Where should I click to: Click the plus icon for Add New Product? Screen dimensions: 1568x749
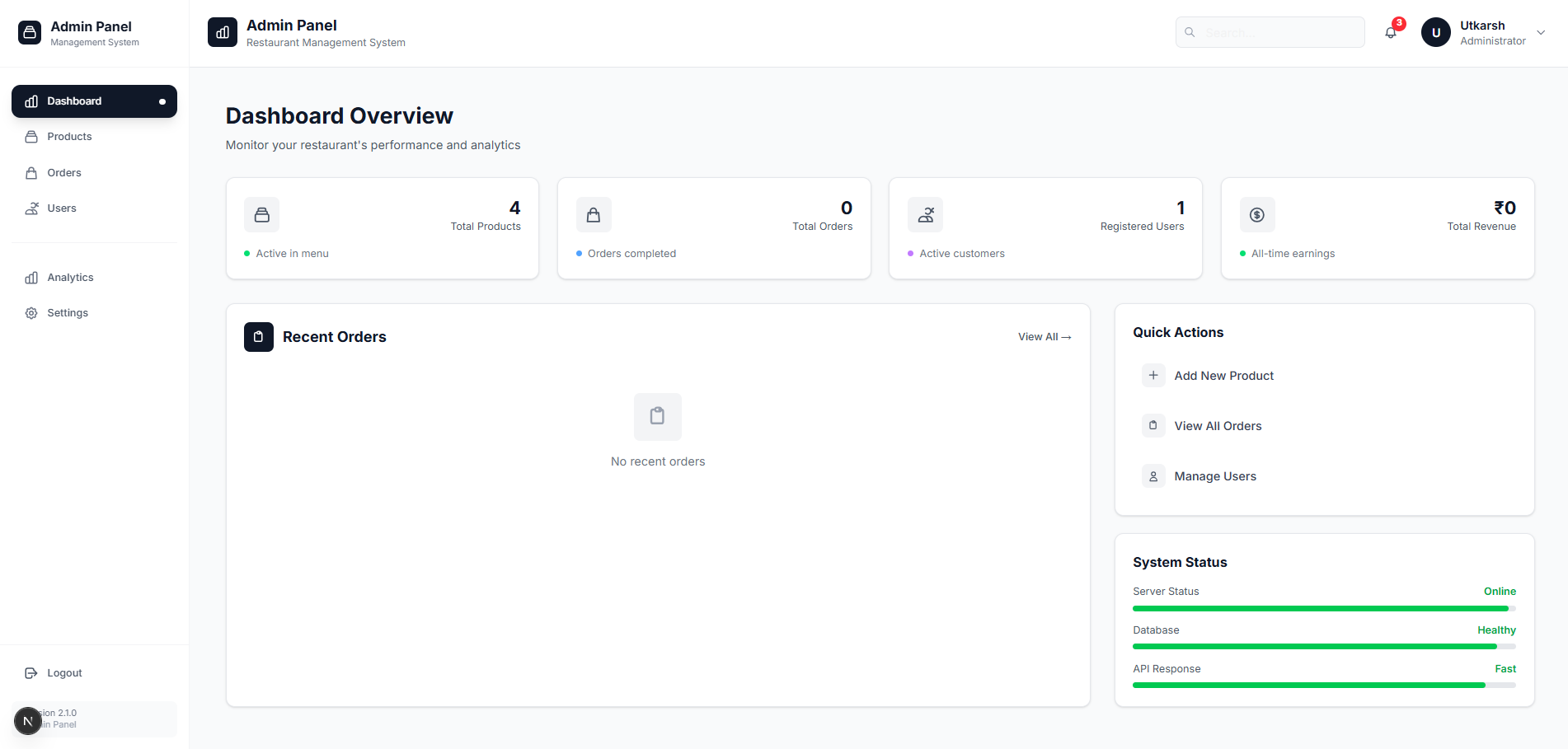click(x=1153, y=376)
